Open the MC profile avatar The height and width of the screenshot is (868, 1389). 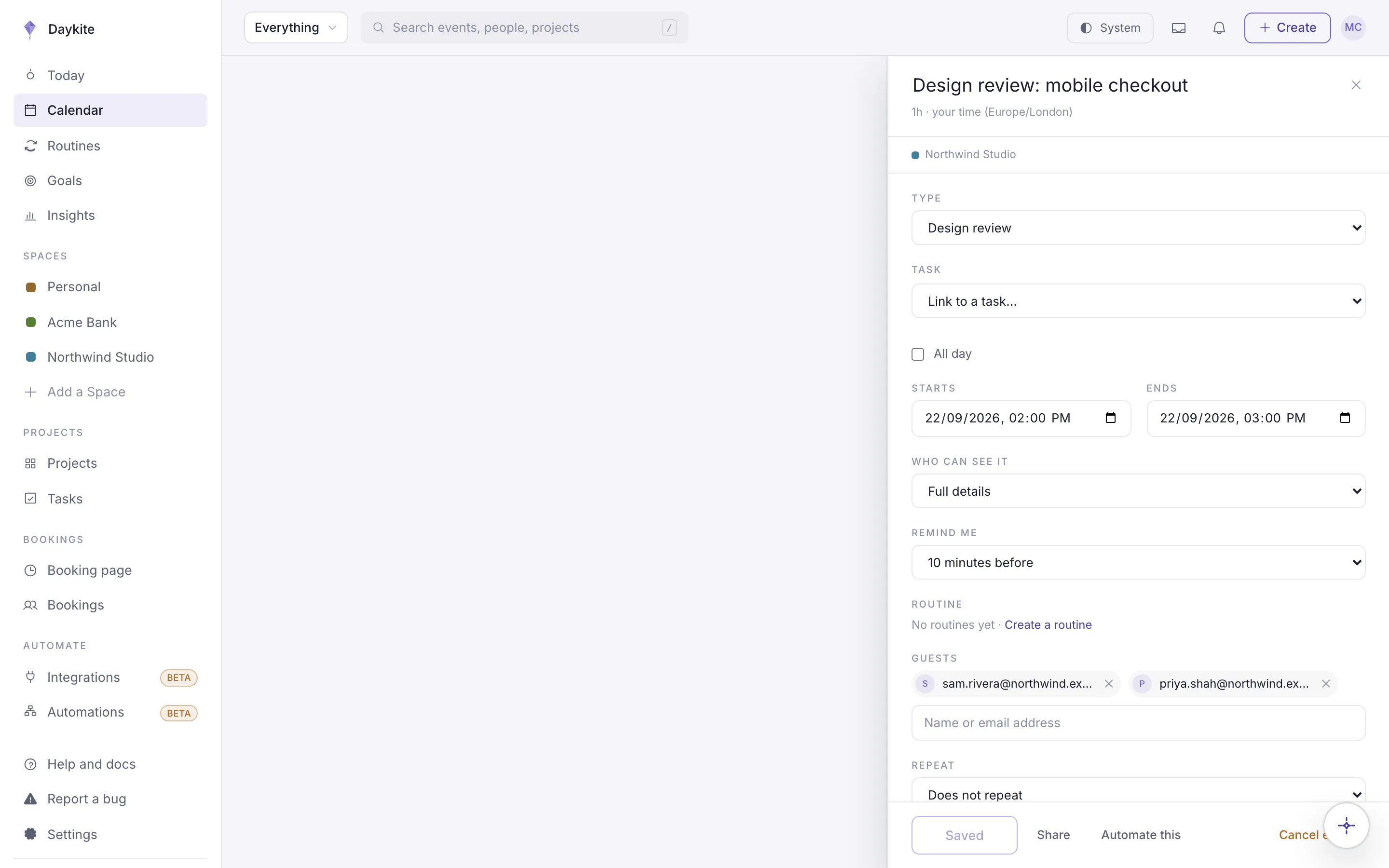coord(1353,27)
